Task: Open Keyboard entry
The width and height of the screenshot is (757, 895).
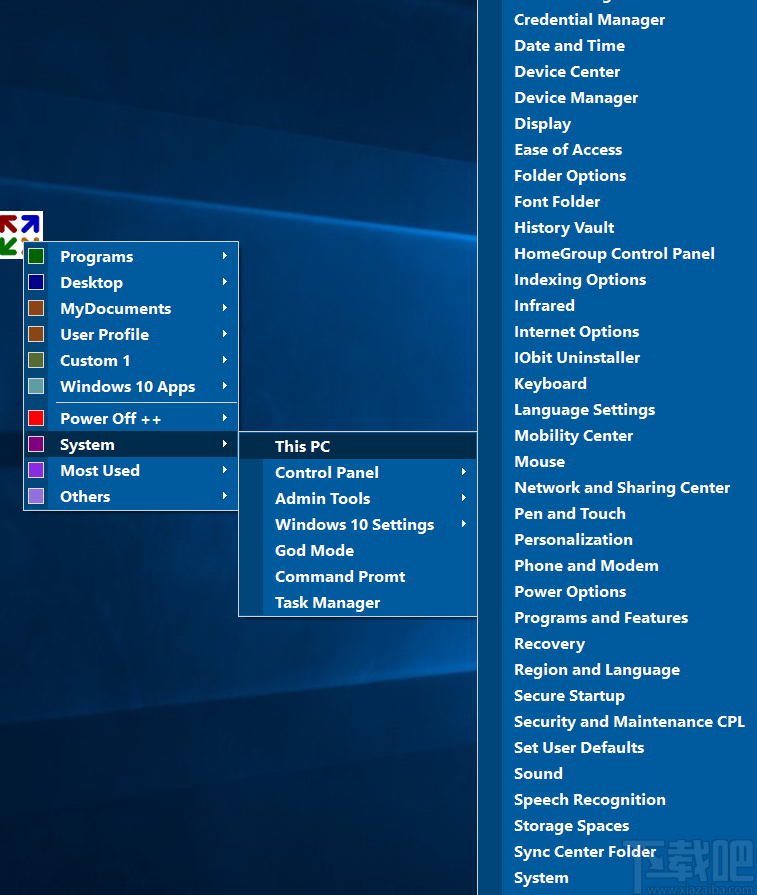Action: (550, 384)
